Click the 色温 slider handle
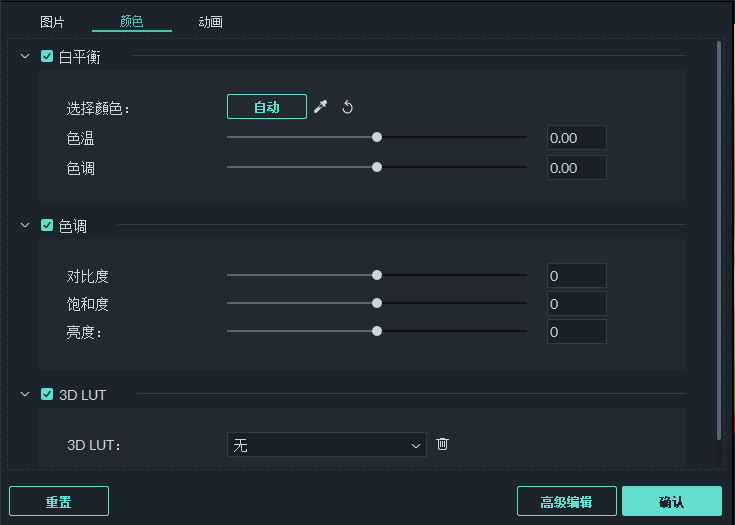735x525 pixels. pyautogui.click(x=377, y=137)
